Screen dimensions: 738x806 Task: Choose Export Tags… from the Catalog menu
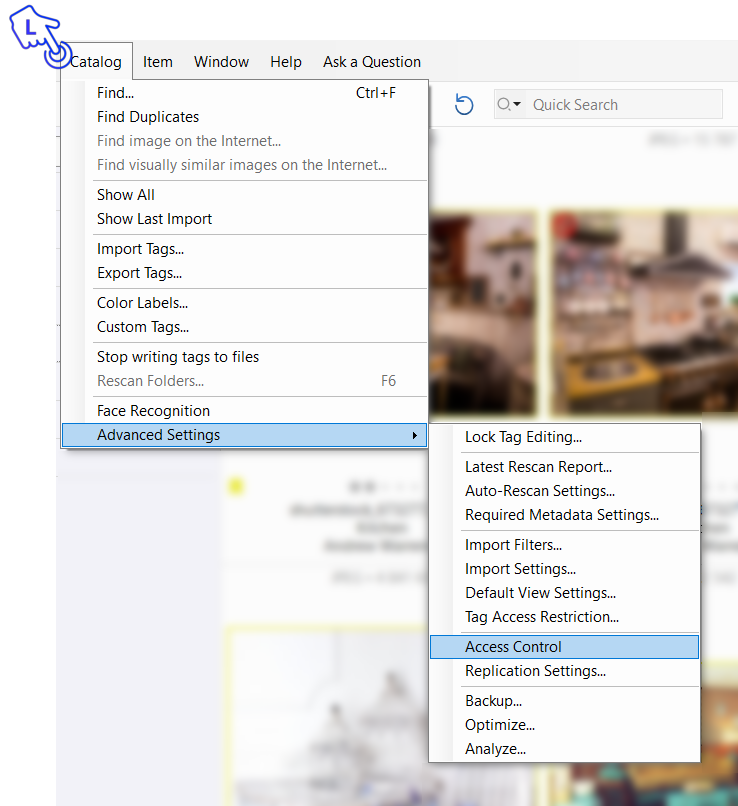click(x=139, y=273)
